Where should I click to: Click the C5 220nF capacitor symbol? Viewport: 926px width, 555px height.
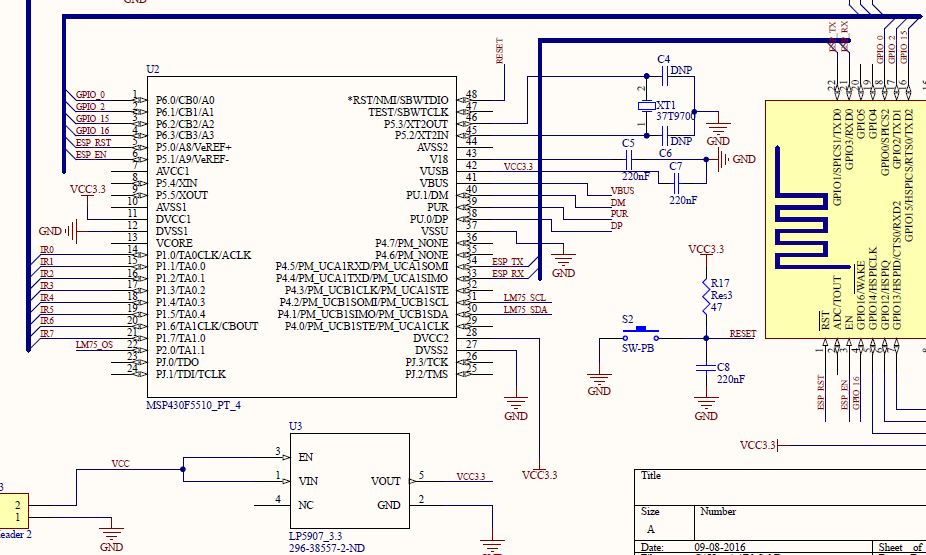coord(629,159)
